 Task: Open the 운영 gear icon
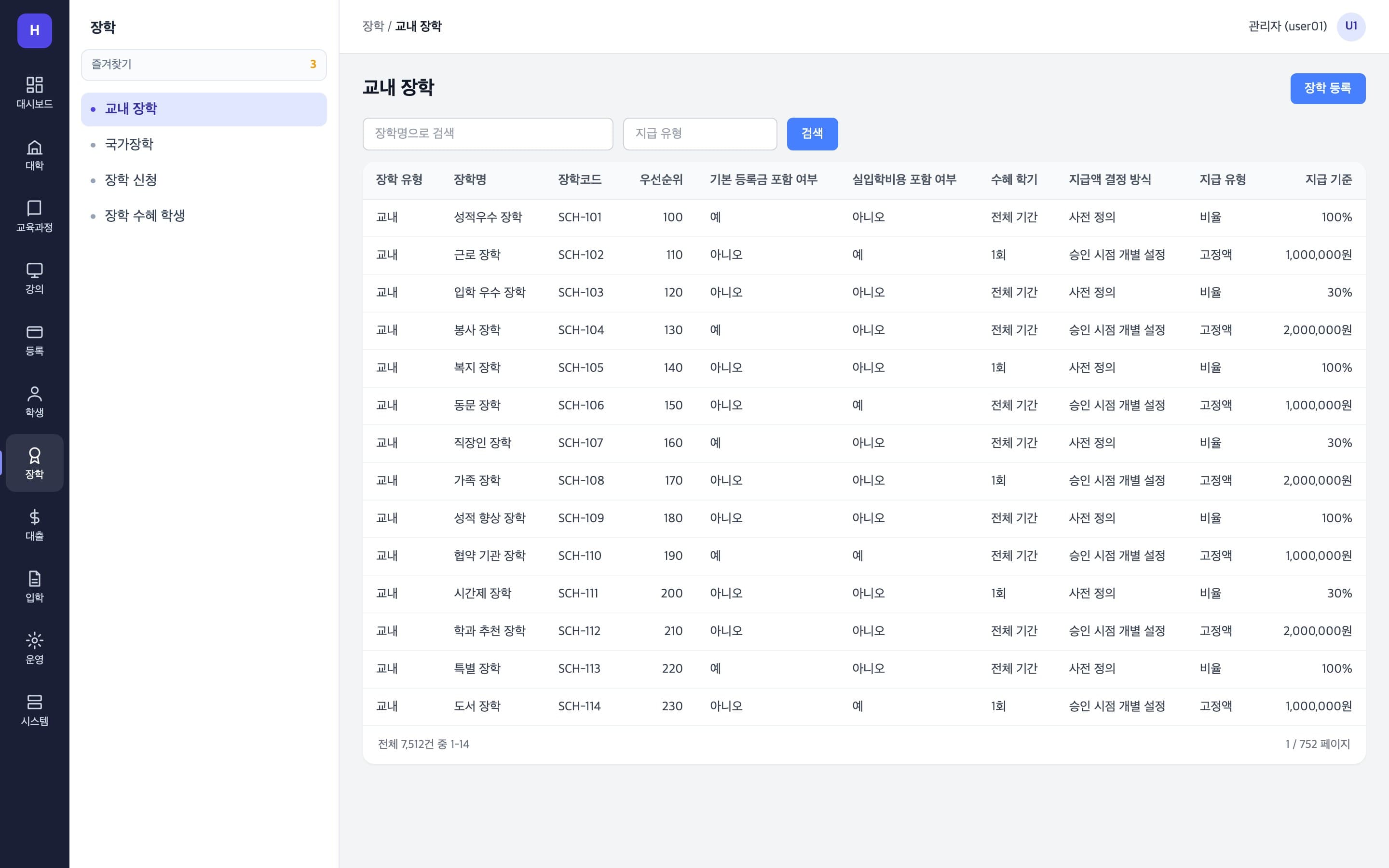[x=34, y=649]
